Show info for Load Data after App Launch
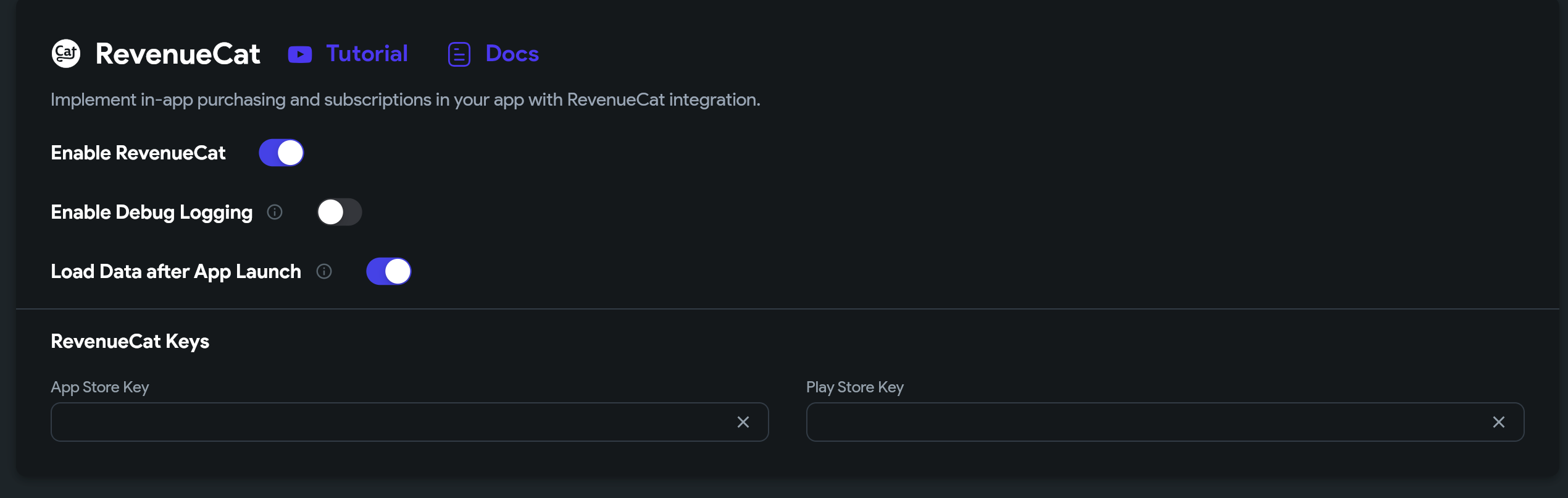This screenshot has height=498, width=1568. coord(324,271)
